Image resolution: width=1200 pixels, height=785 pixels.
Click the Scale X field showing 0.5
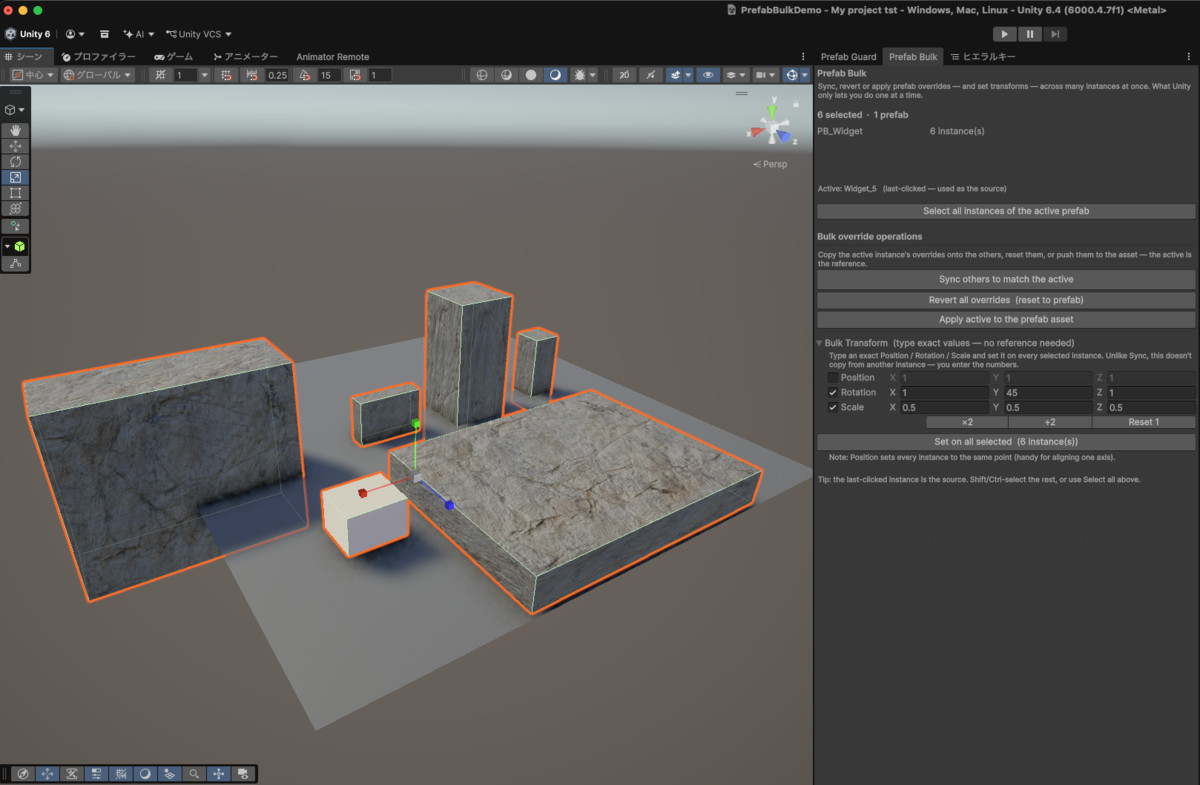pyautogui.click(x=944, y=408)
